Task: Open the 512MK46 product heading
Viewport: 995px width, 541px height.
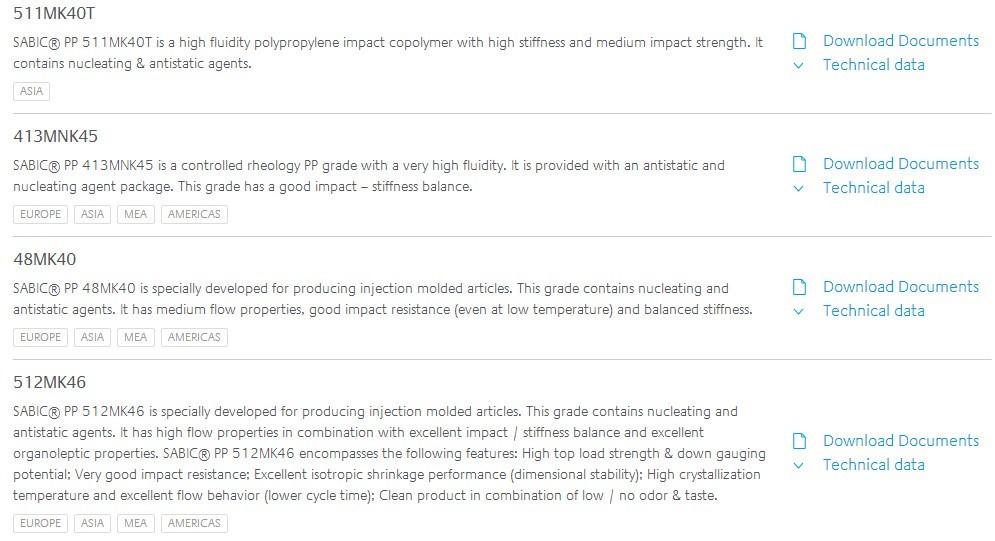Action: coord(49,382)
